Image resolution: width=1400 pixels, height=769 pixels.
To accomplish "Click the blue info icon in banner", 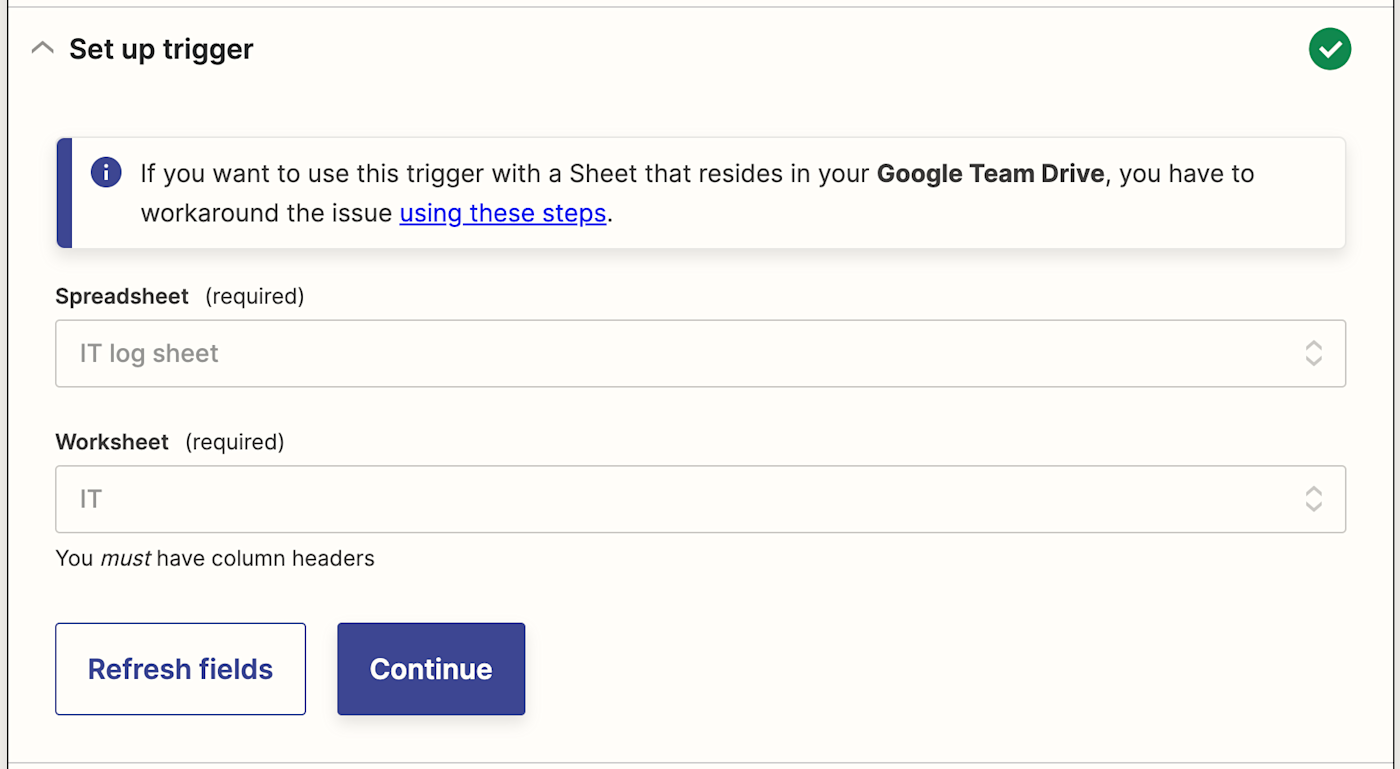I will tap(106, 172).
